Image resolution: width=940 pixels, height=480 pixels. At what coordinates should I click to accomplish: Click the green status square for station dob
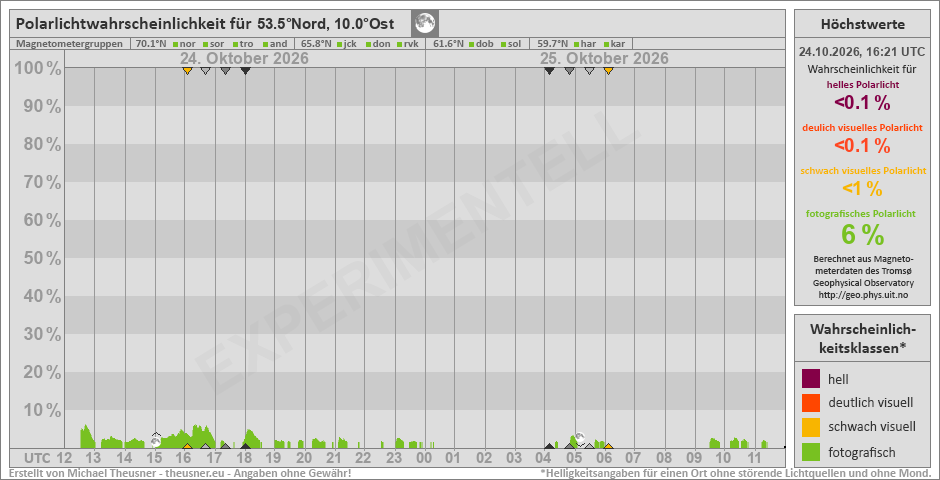(472, 44)
